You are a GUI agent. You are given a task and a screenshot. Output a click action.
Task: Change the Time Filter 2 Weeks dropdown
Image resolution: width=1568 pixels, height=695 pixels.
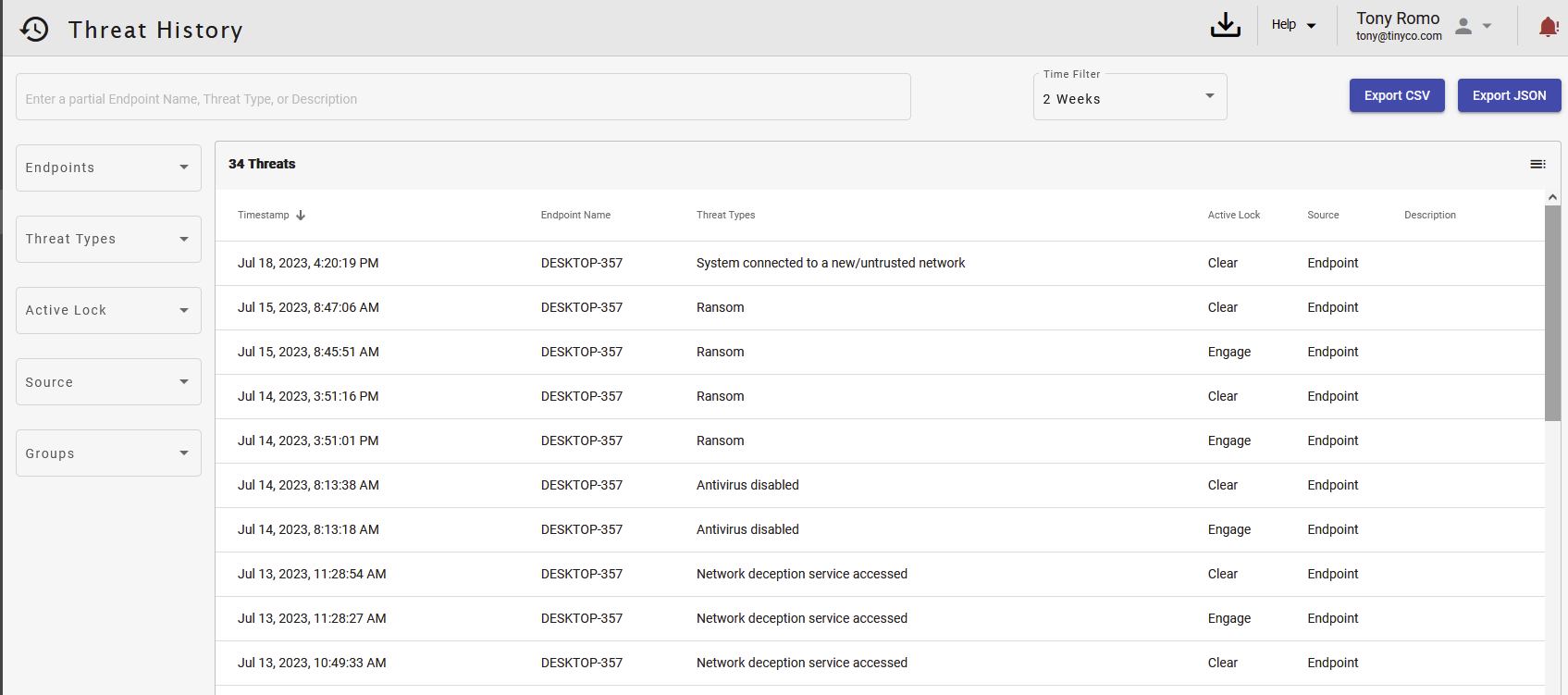(x=1129, y=98)
